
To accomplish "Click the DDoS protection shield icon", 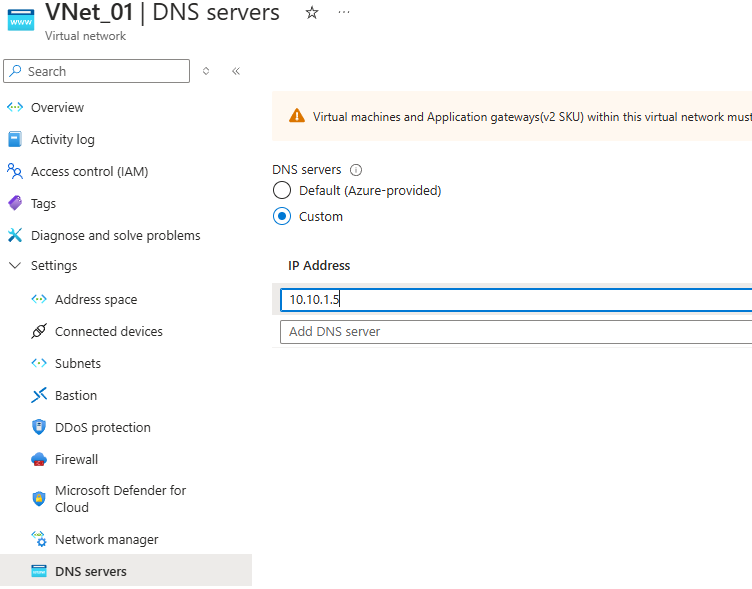I will pos(39,427).
